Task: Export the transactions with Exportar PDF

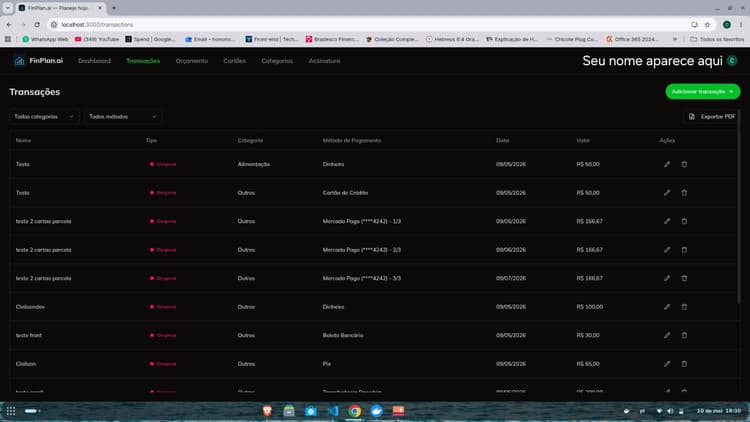Action: 712,117
